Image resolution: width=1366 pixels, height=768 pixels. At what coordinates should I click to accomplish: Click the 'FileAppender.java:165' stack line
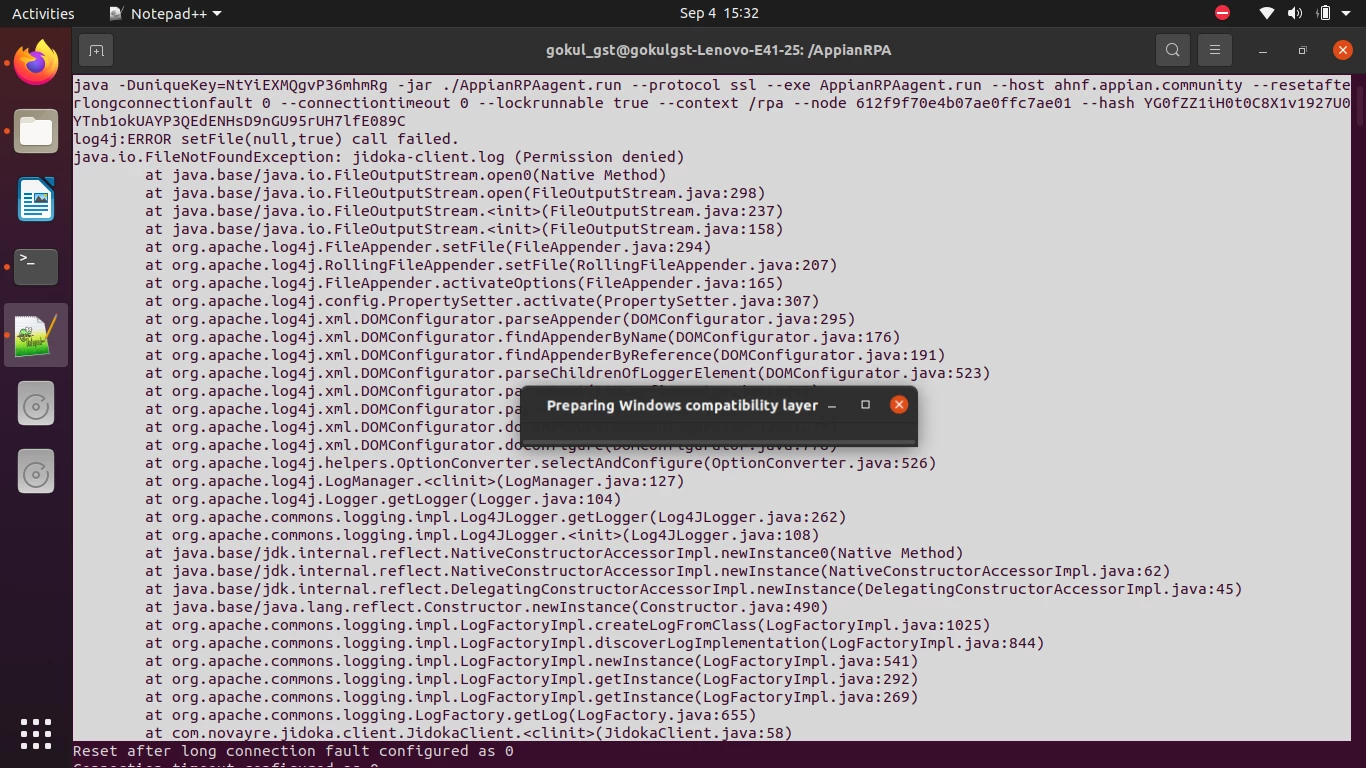464,283
